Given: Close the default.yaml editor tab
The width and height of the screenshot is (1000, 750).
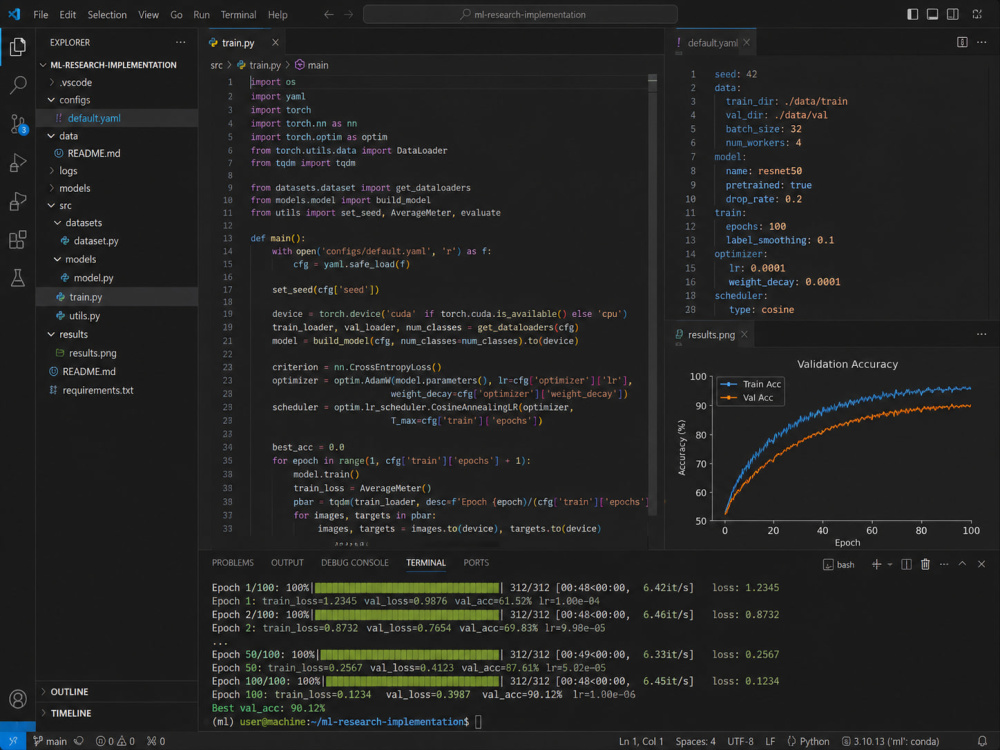Looking at the screenshot, I should (x=746, y=42).
